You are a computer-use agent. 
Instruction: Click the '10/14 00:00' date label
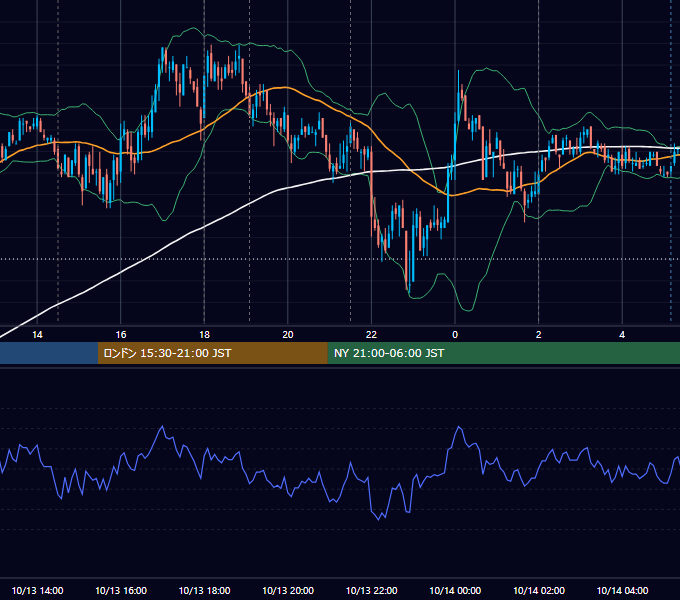pyautogui.click(x=455, y=590)
